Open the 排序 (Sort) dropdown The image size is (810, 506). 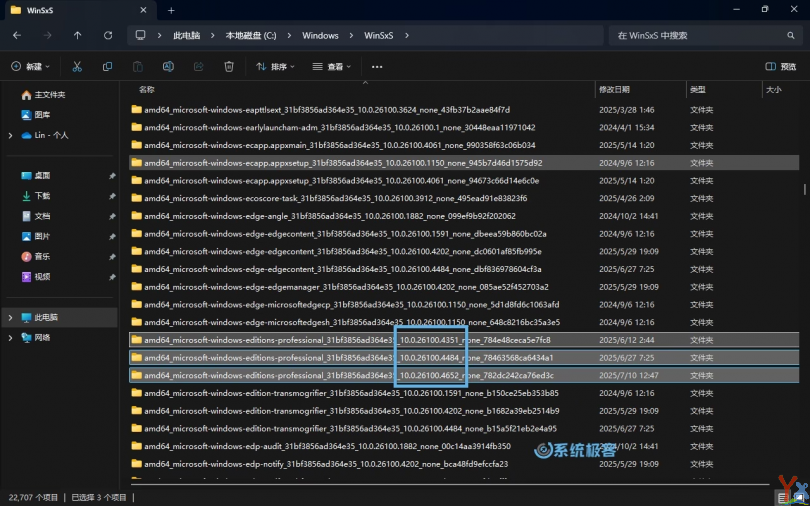pyautogui.click(x=276, y=67)
